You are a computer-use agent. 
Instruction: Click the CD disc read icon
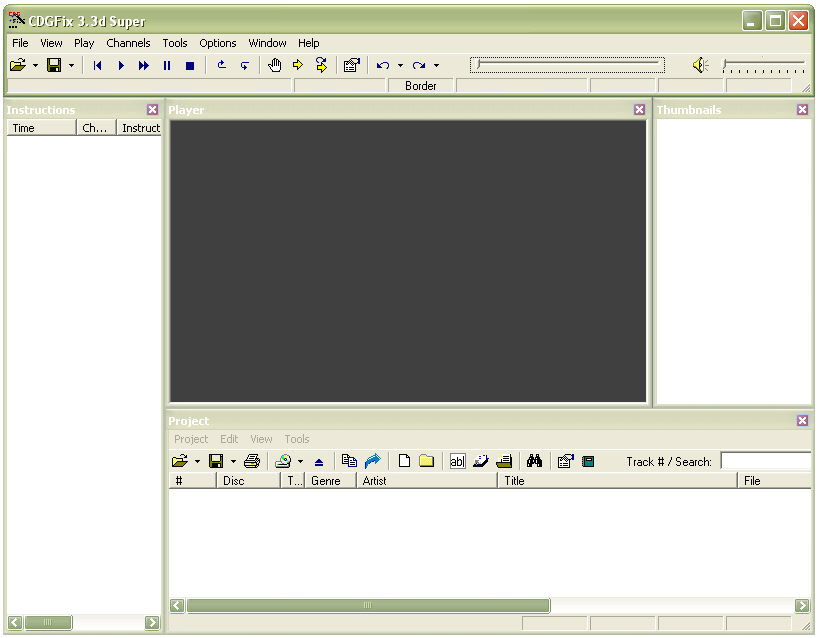283,461
